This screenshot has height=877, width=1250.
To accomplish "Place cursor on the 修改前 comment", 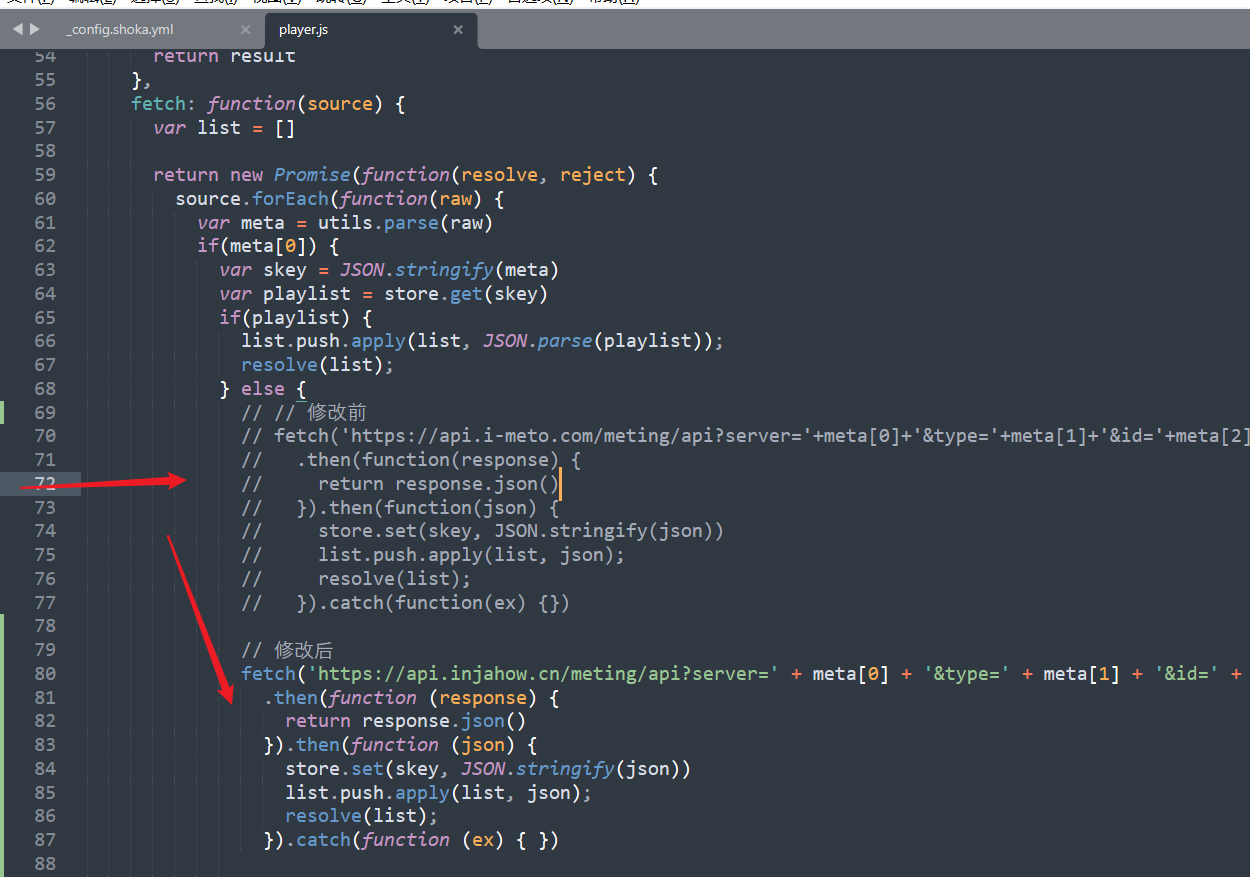I will tap(338, 412).
